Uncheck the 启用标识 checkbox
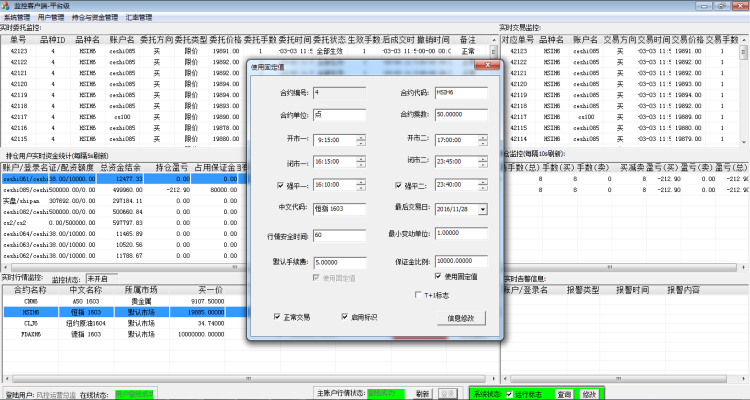750x400 pixels. (x=345, y=316)
